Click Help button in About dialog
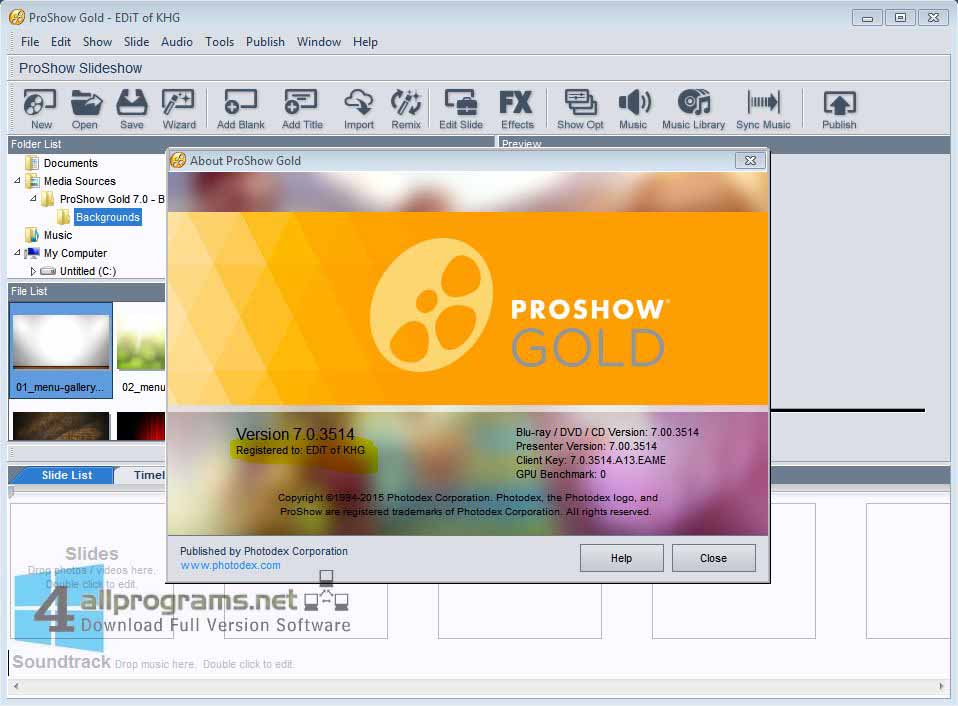This screenshot has height=706, width=958. click(x=621, y=558)
